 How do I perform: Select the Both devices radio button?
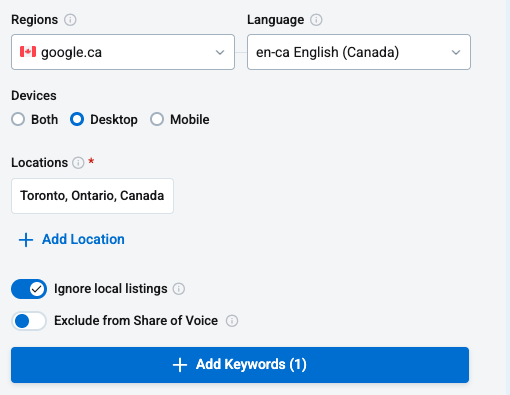[x=18, y=119]
